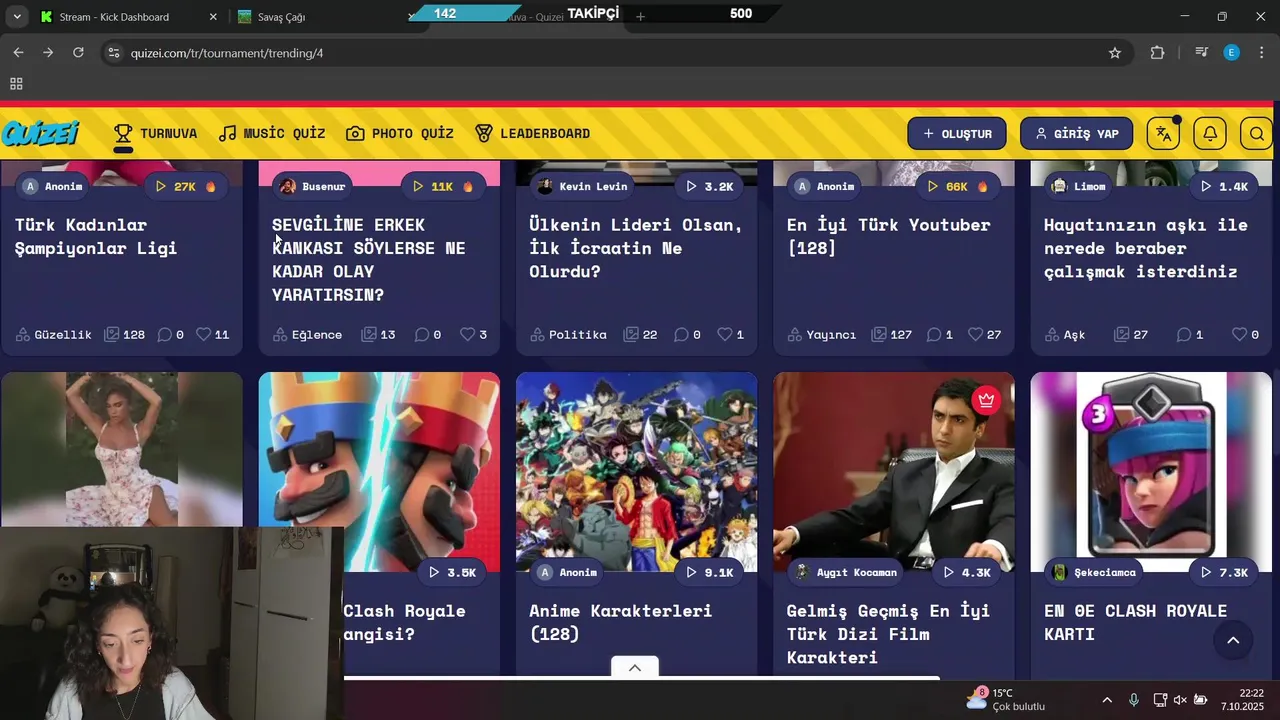The height and width of the screenshot is (720, 1280).
Task: Open Ülkenin Lideri Olsan quiz title
Action: (x=636, y=248)
